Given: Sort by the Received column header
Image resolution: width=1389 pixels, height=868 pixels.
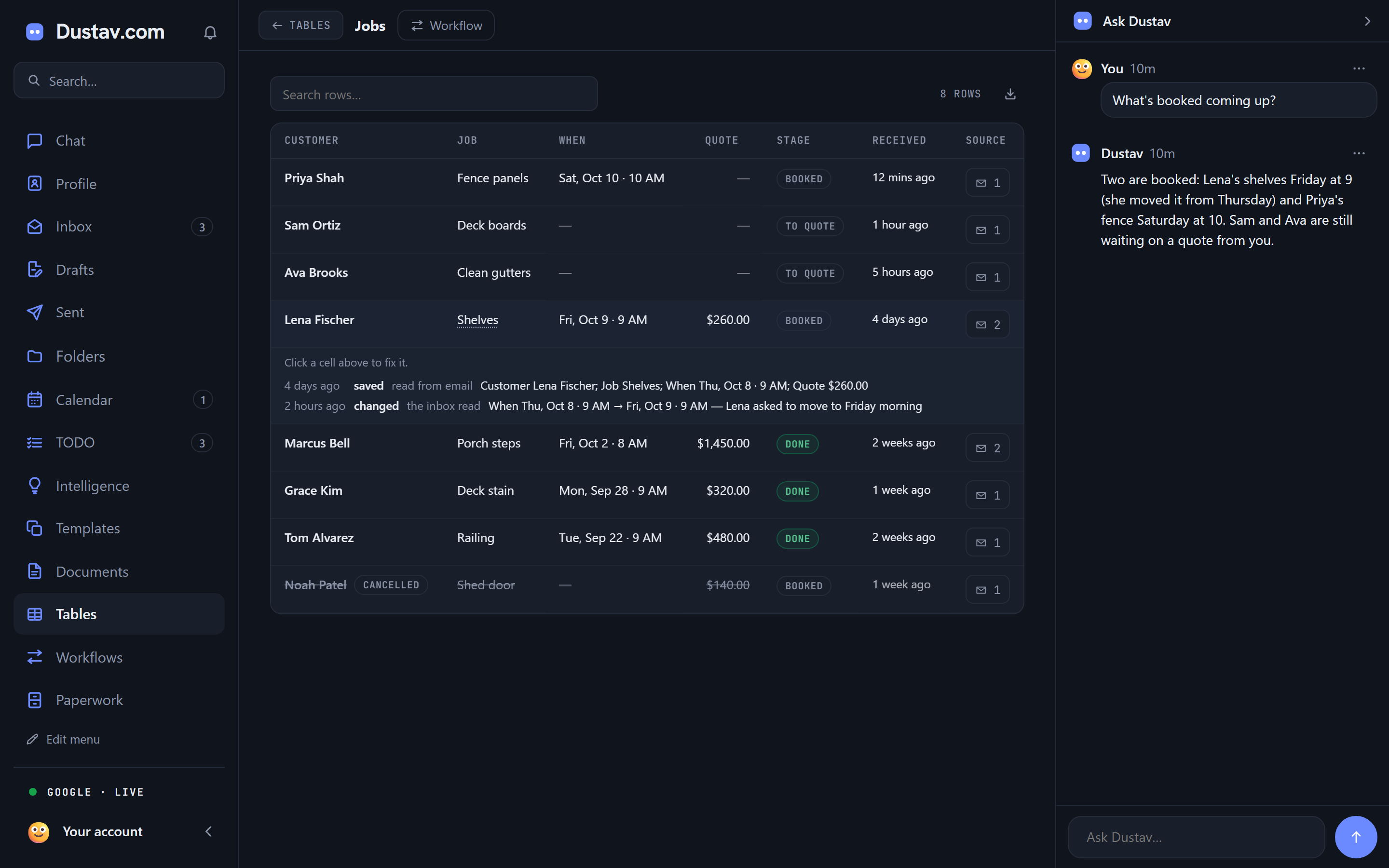Looking at the screenshot, I should tap(899, 141).
